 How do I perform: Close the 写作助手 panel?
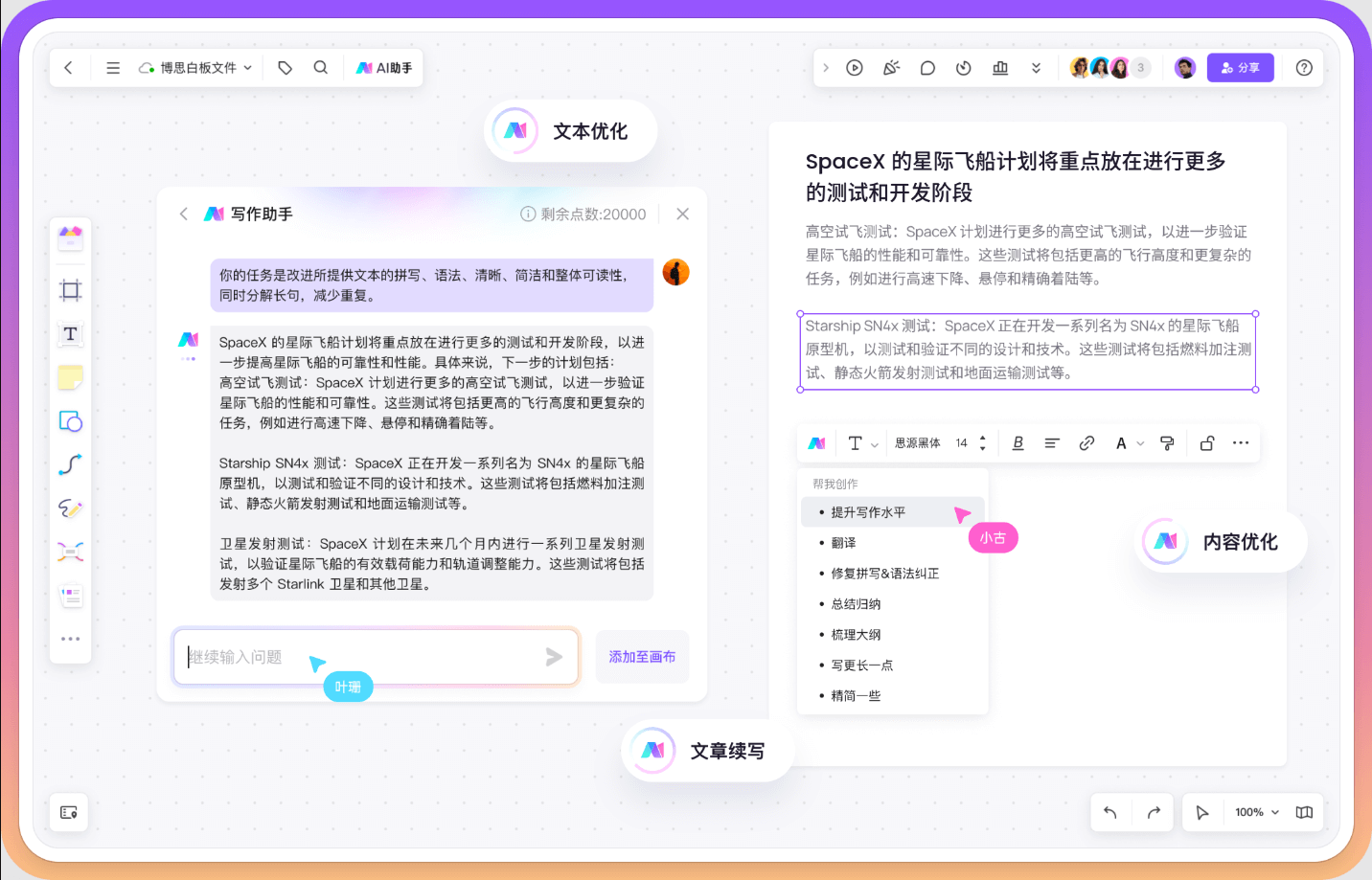[x=683, y=214]
